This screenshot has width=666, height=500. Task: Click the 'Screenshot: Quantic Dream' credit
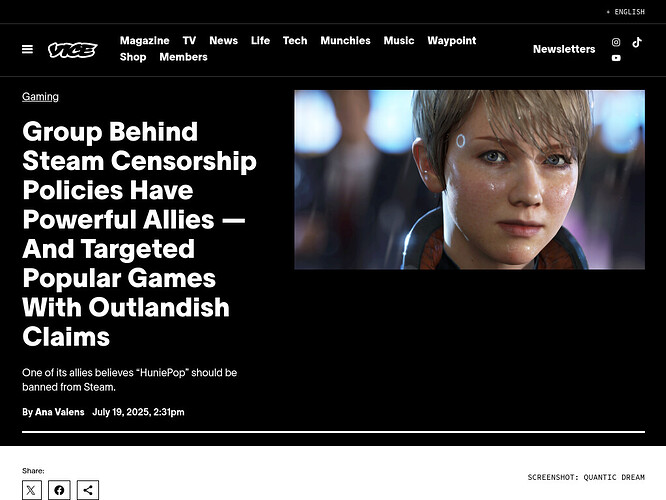586,477
